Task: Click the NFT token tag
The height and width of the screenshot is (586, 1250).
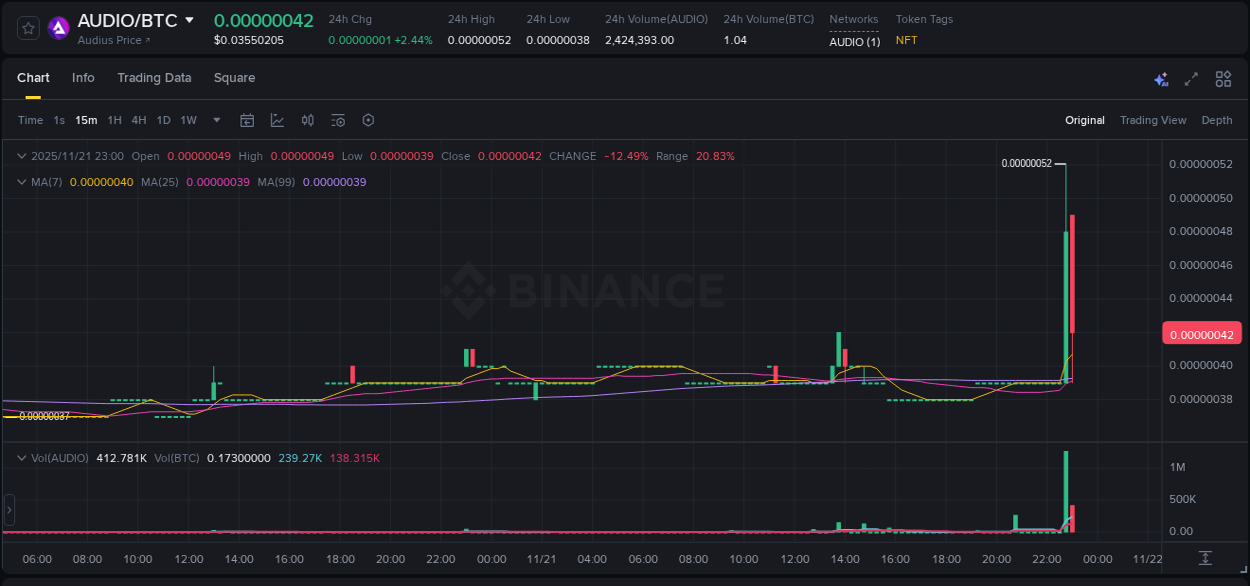Action: (x=905, y=40)
